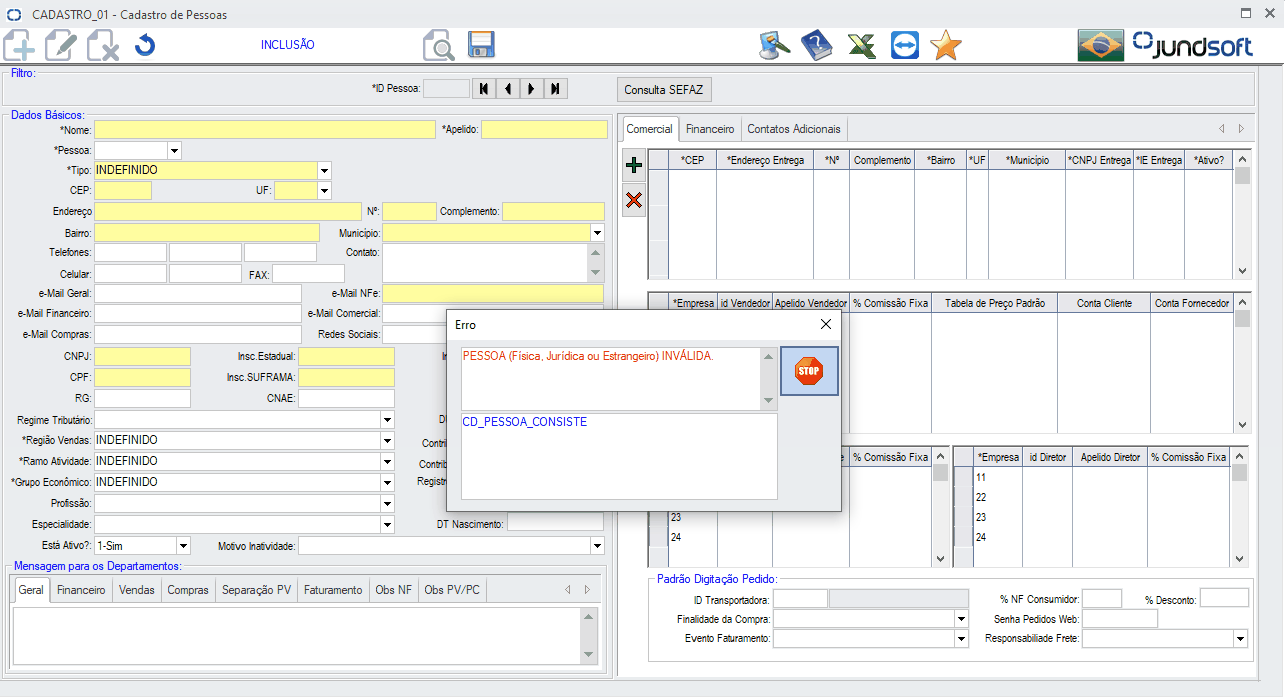Click the save floppy disk icon
The width and height of the screenshot is (1285, 698).
click(x=482, y=45)
